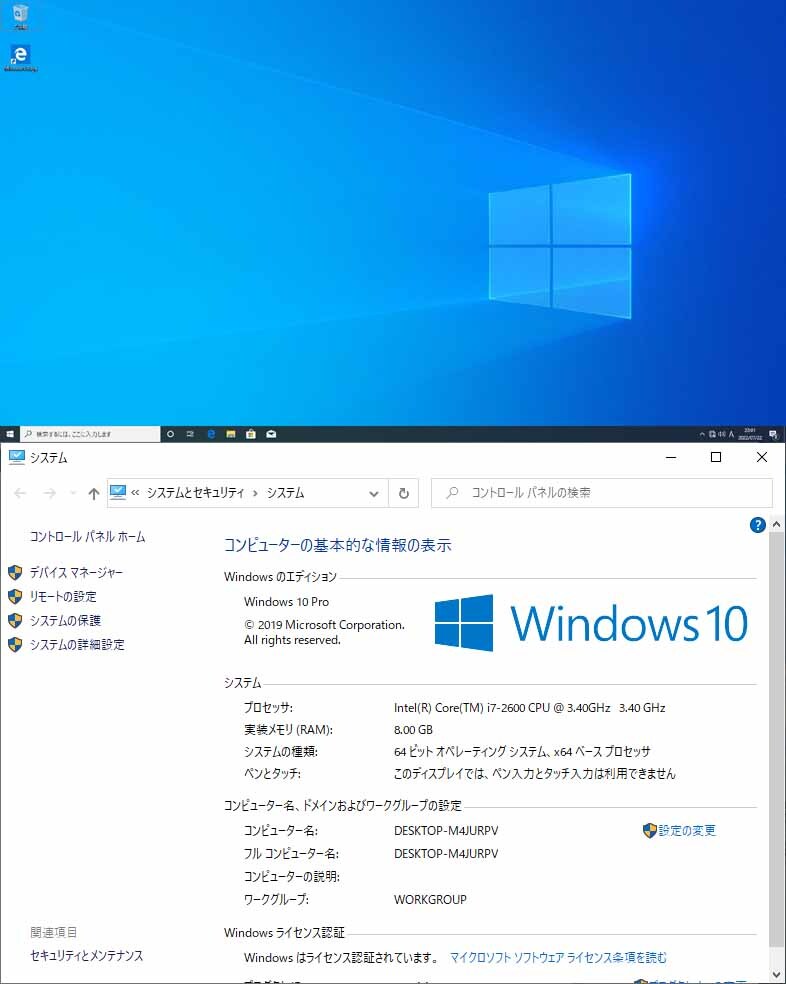Click the scrollbar down arrow
Screen dimensions: 786x984
(x=776, y=974)
